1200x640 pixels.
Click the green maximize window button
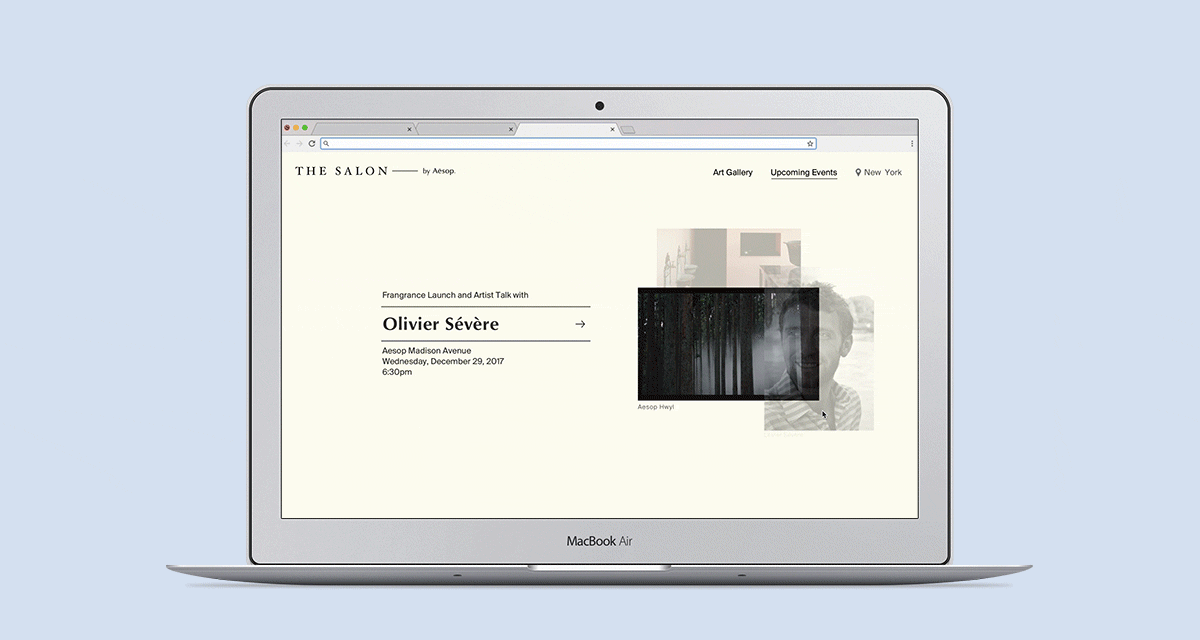305,128
